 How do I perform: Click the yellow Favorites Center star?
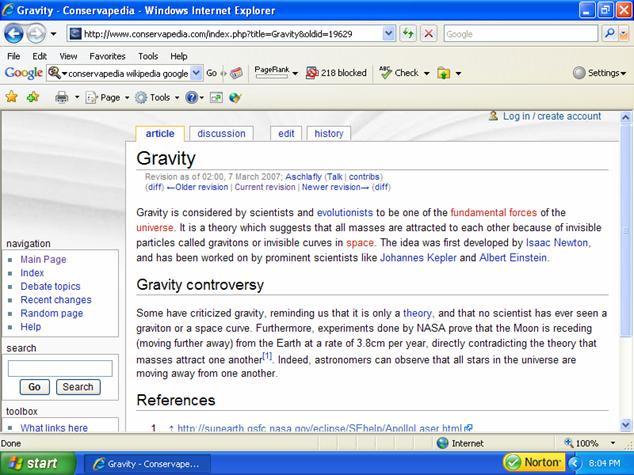12,97
